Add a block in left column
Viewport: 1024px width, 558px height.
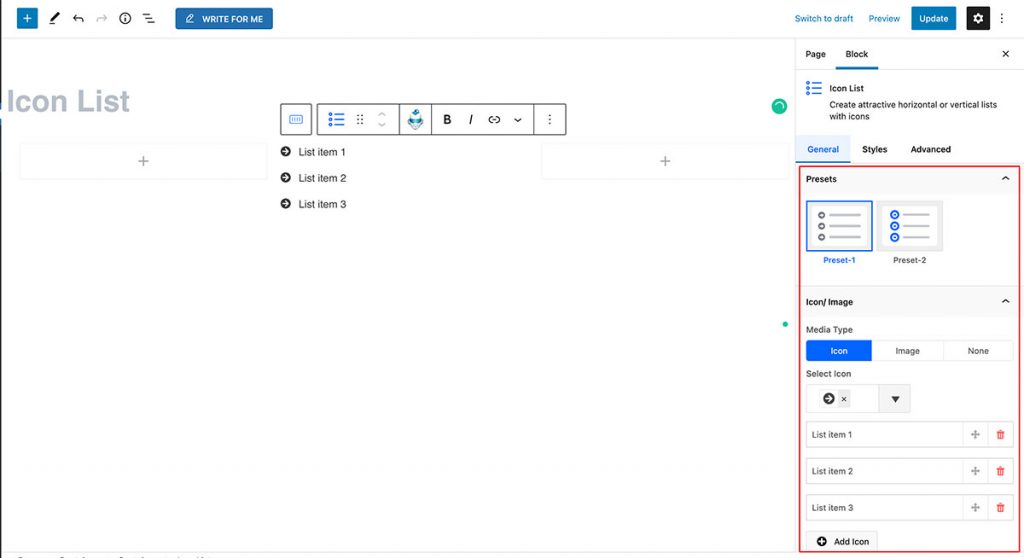(x=143, y=161)
